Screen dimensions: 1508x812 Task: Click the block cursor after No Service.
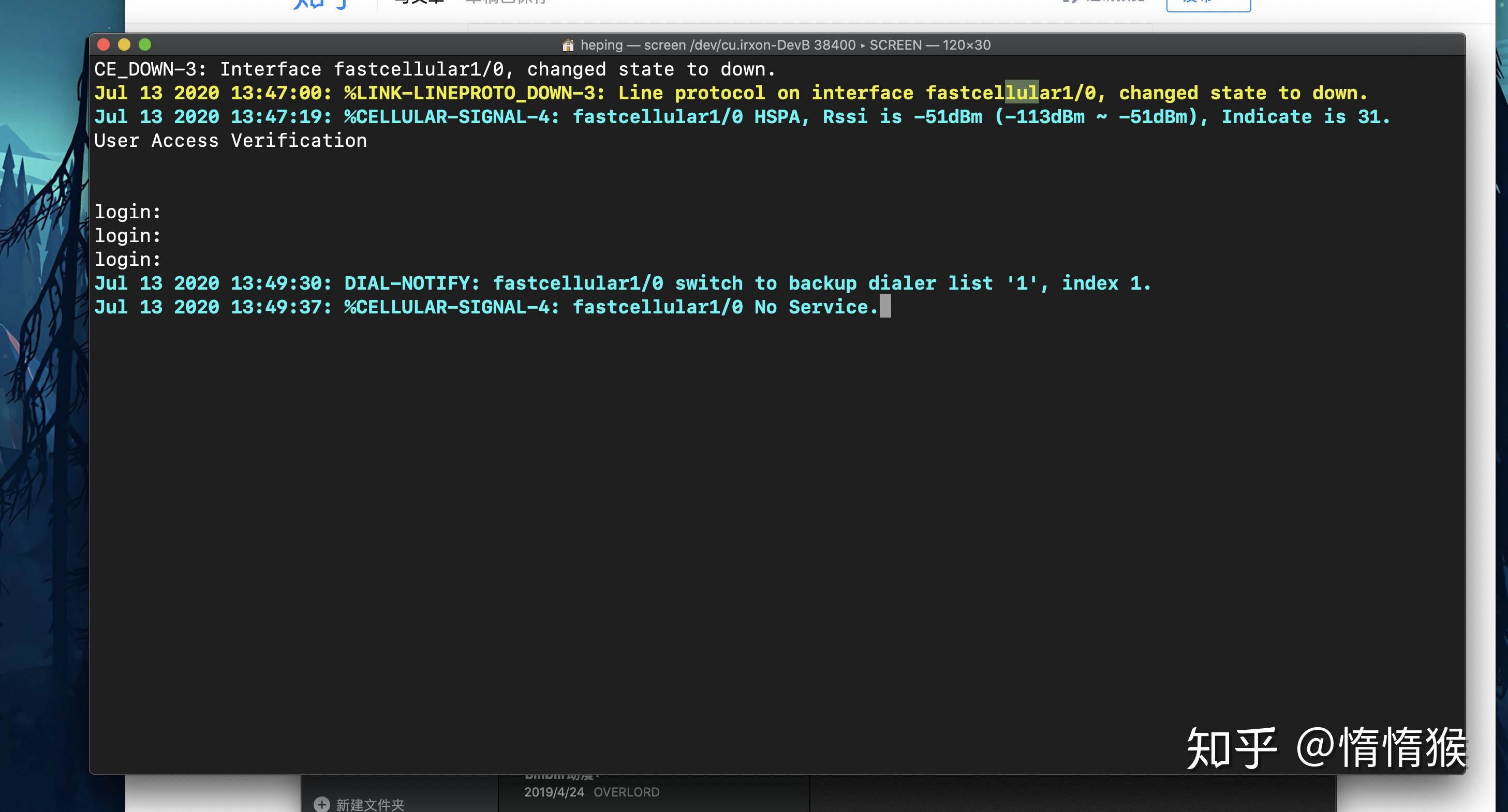(x=885, y=306)
